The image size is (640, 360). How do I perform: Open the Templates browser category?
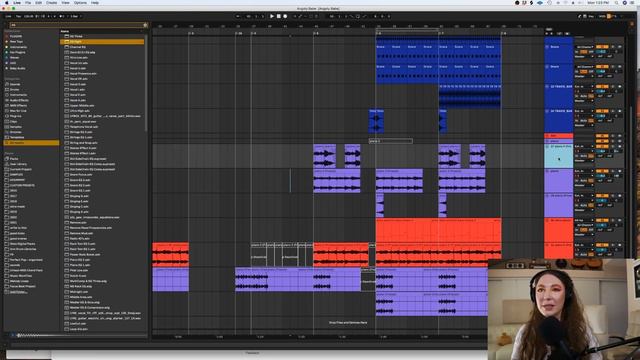point(17,138)
